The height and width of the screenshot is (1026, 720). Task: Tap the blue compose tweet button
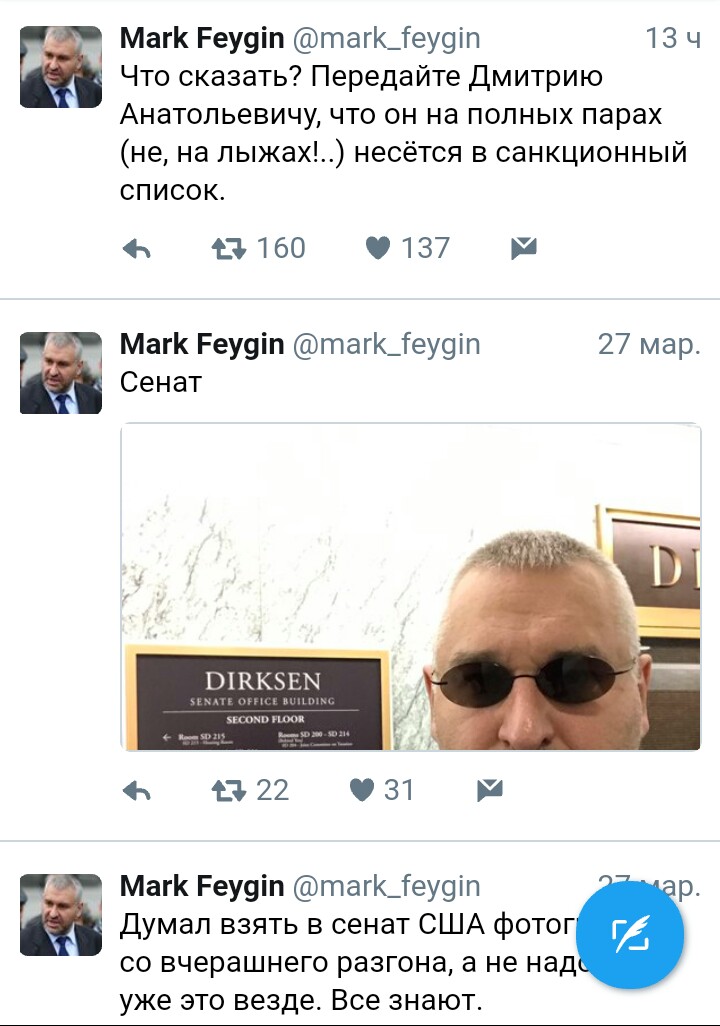pyautogui.click(x=630, y=935)
